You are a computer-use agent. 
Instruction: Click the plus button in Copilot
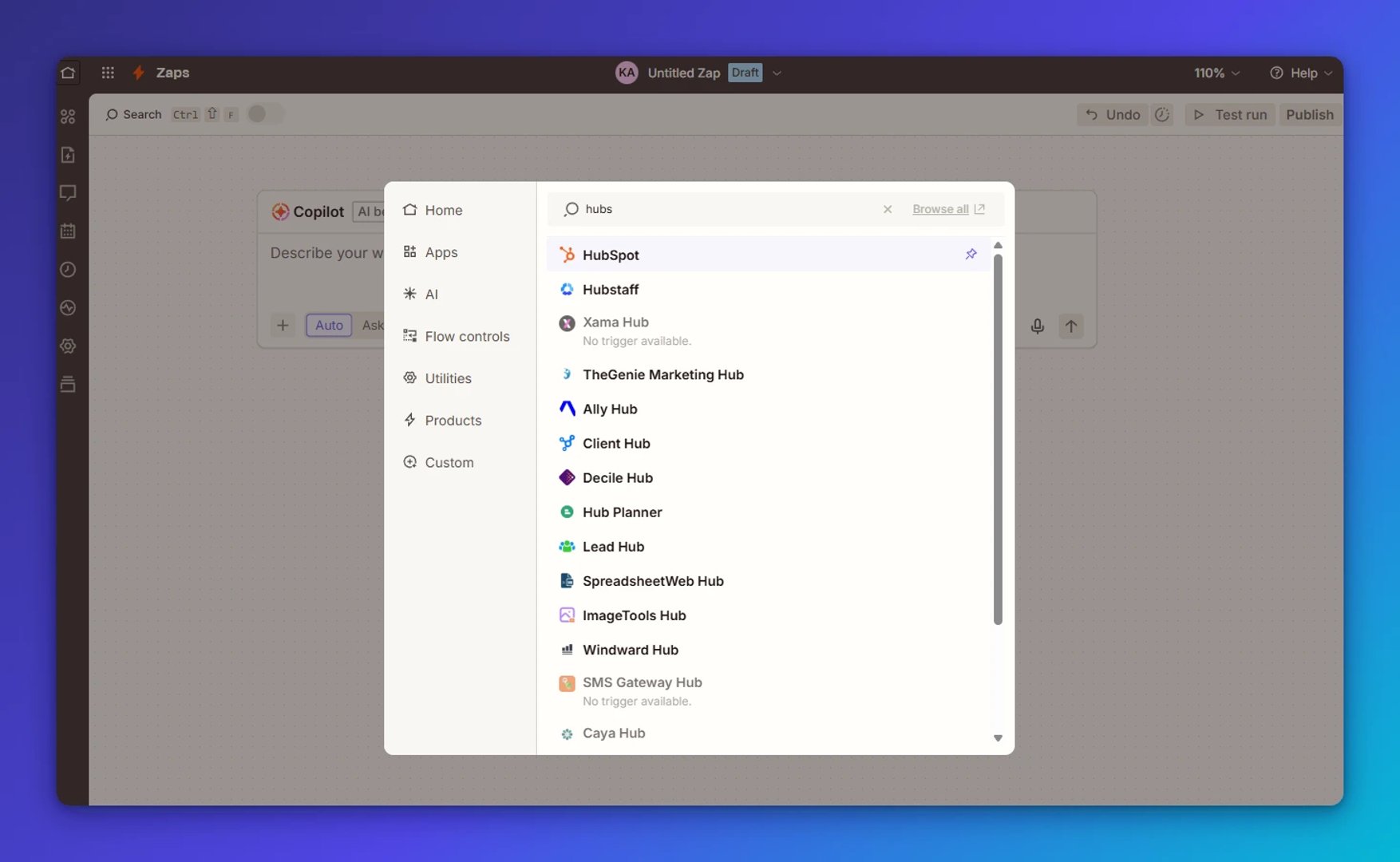[x=283, y=325]
